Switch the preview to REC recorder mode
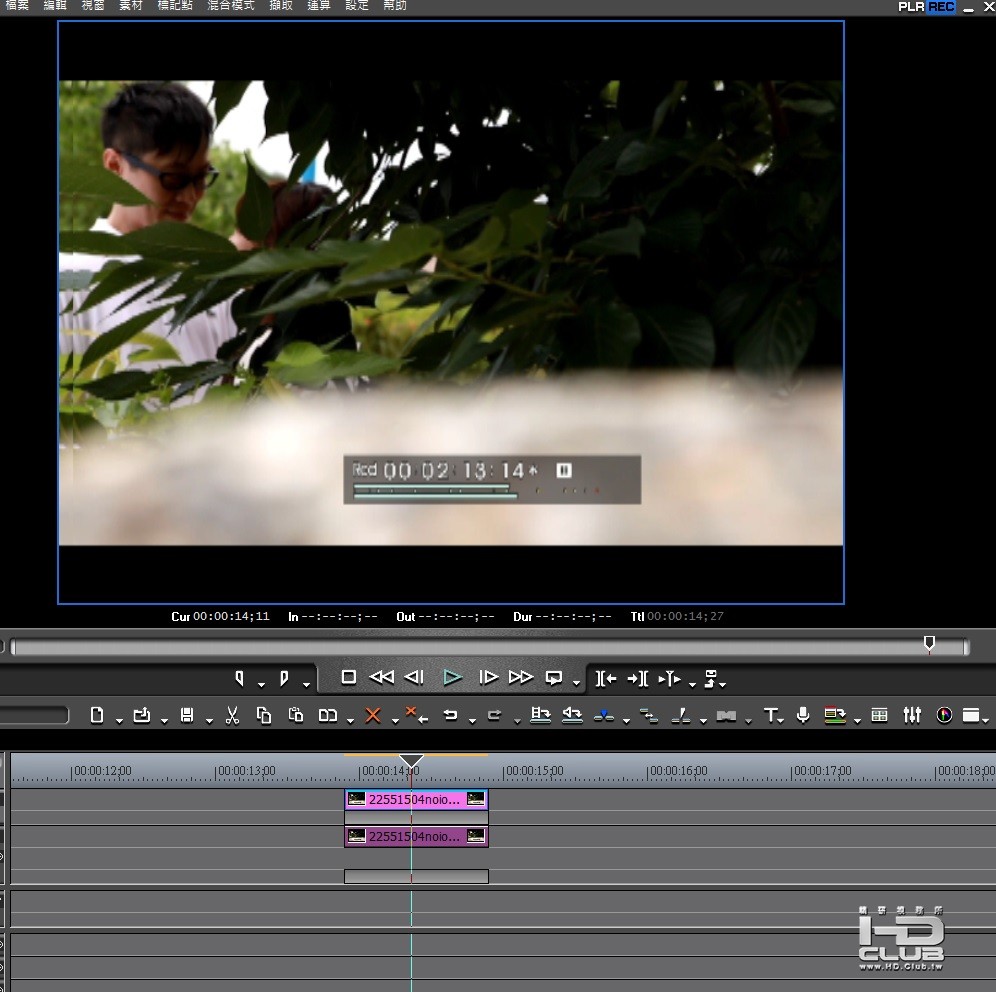This screenshot has width=996, height=992. (941, 6)
